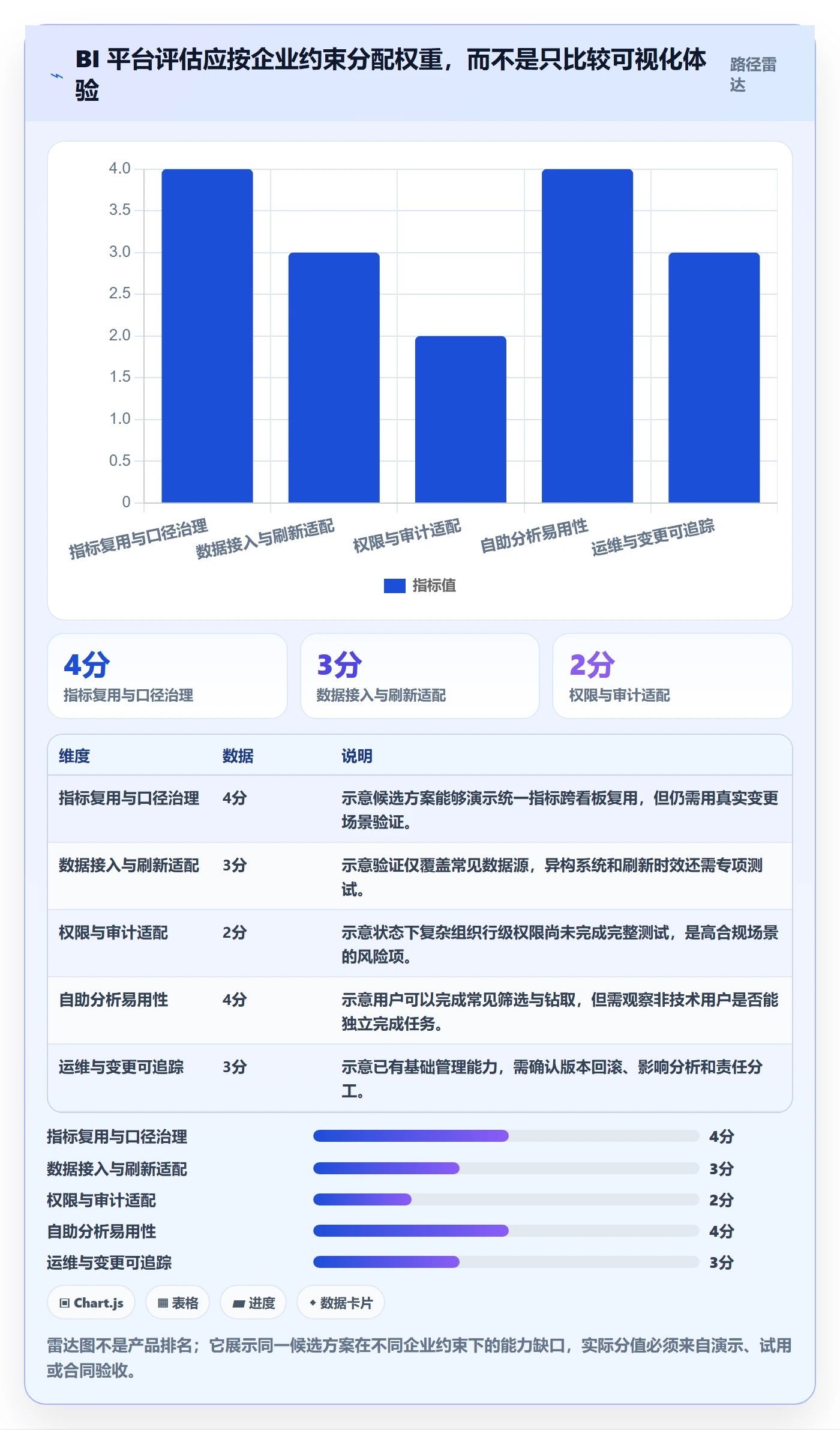Select the 权限与审计适配 table row name
This screenshot has height=1430, width=840.
pyautogui.click(x=113, y=933)
